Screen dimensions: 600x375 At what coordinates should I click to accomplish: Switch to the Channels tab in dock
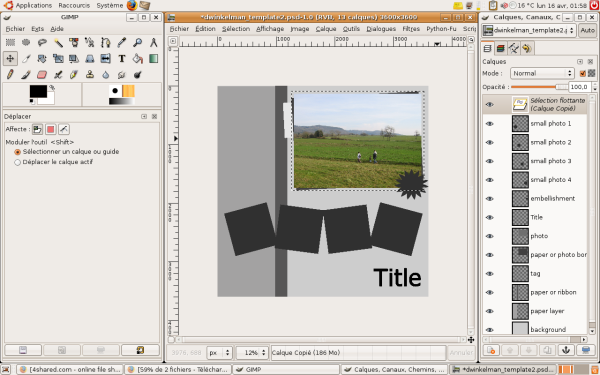click(x=501, y=49)
